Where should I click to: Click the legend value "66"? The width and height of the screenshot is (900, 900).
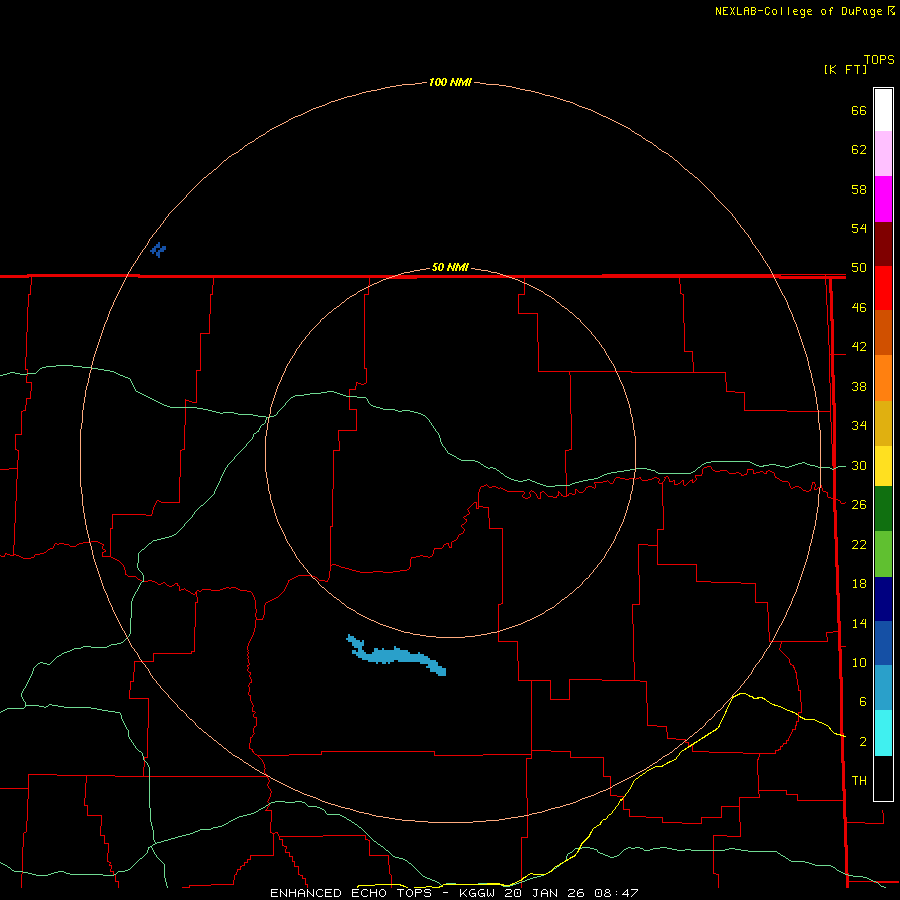coord(859,110)
